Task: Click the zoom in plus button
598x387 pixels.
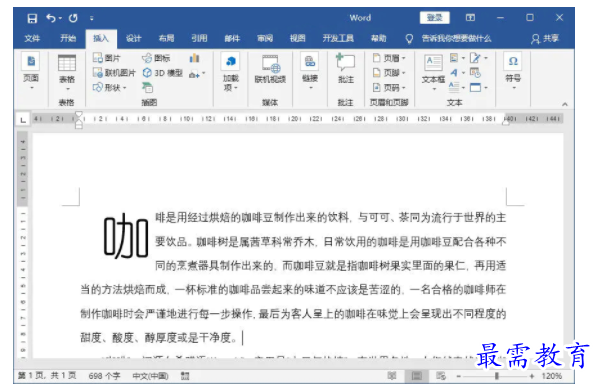Action: 532,376
